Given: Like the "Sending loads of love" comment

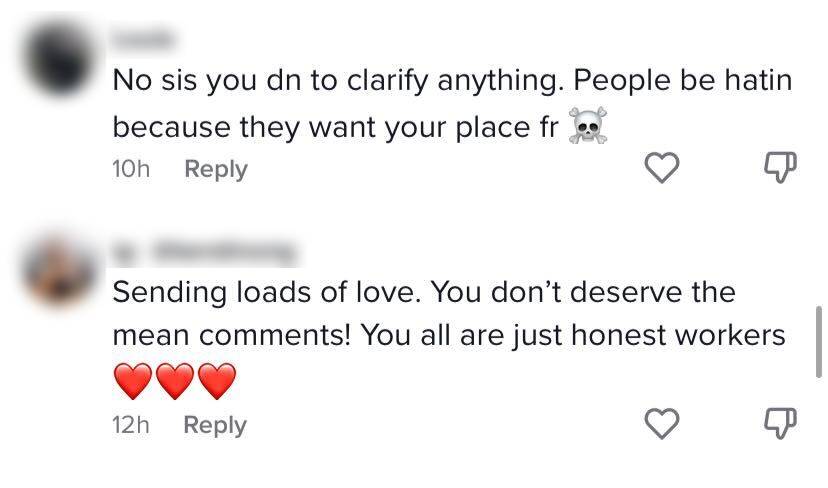Looking at the screenshot, I should pyautogui.click(x=659, y=425).
